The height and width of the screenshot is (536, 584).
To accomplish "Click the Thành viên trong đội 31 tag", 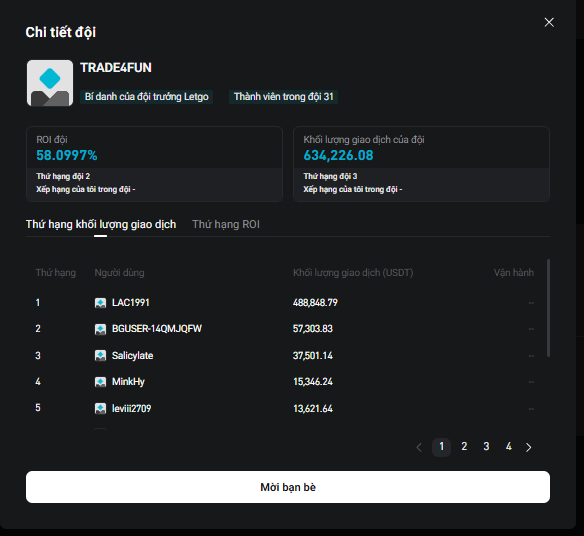I will point(283,97).
